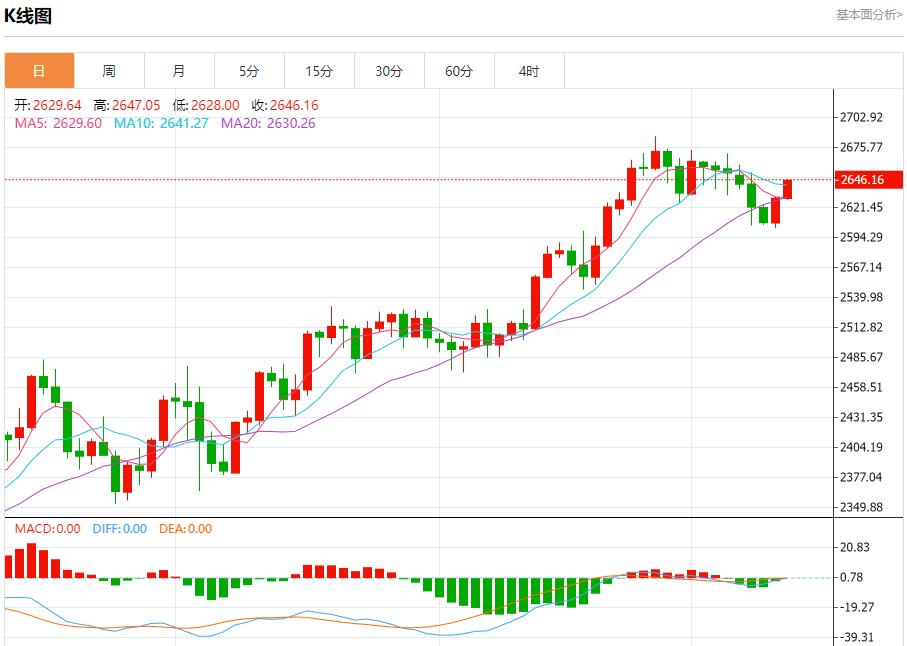This screenshot has height=646, width=907.
Task: Click the MACD indicator label
Action: pos(47,529)
